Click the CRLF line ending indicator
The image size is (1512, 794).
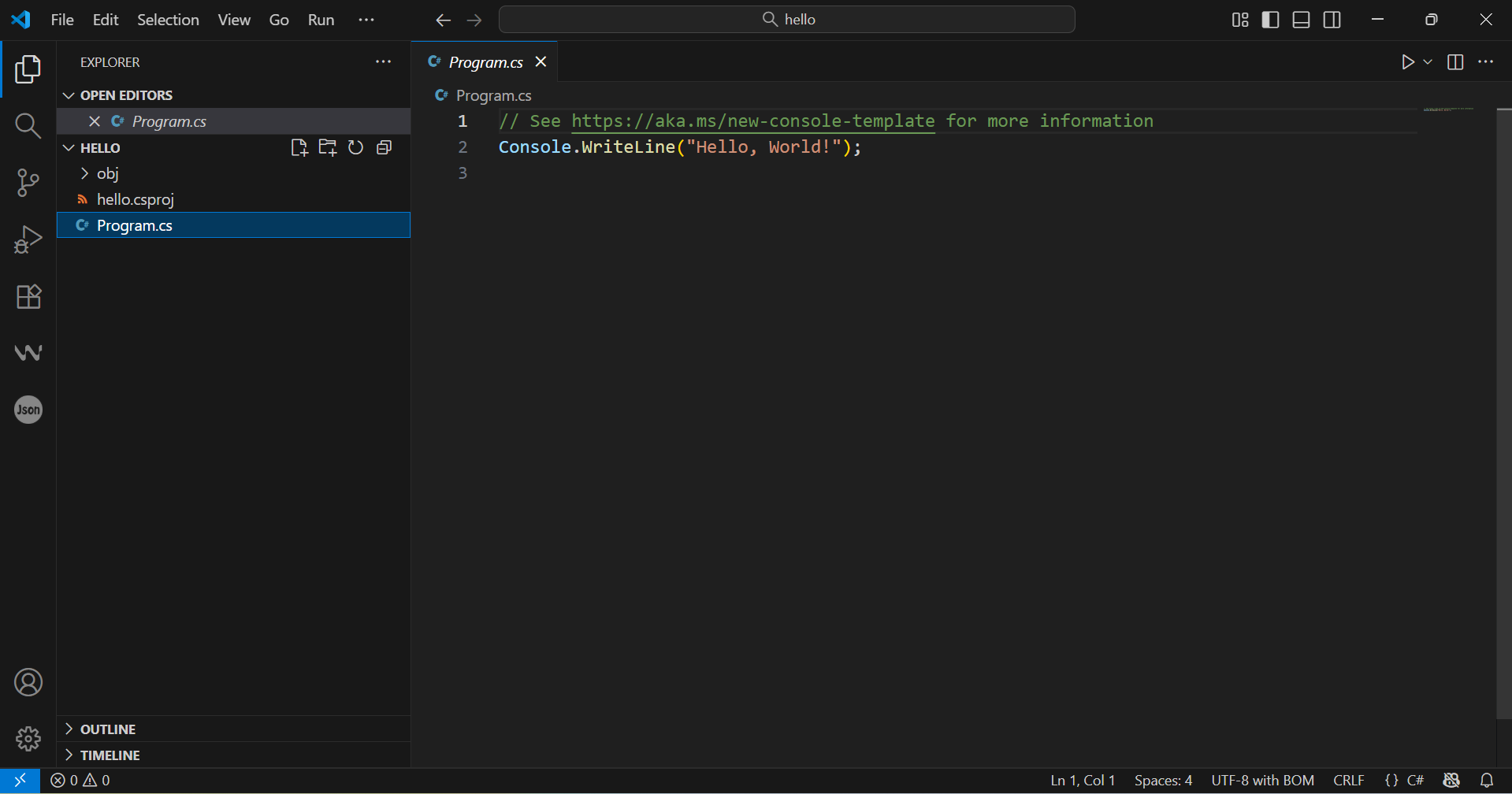1348,781
